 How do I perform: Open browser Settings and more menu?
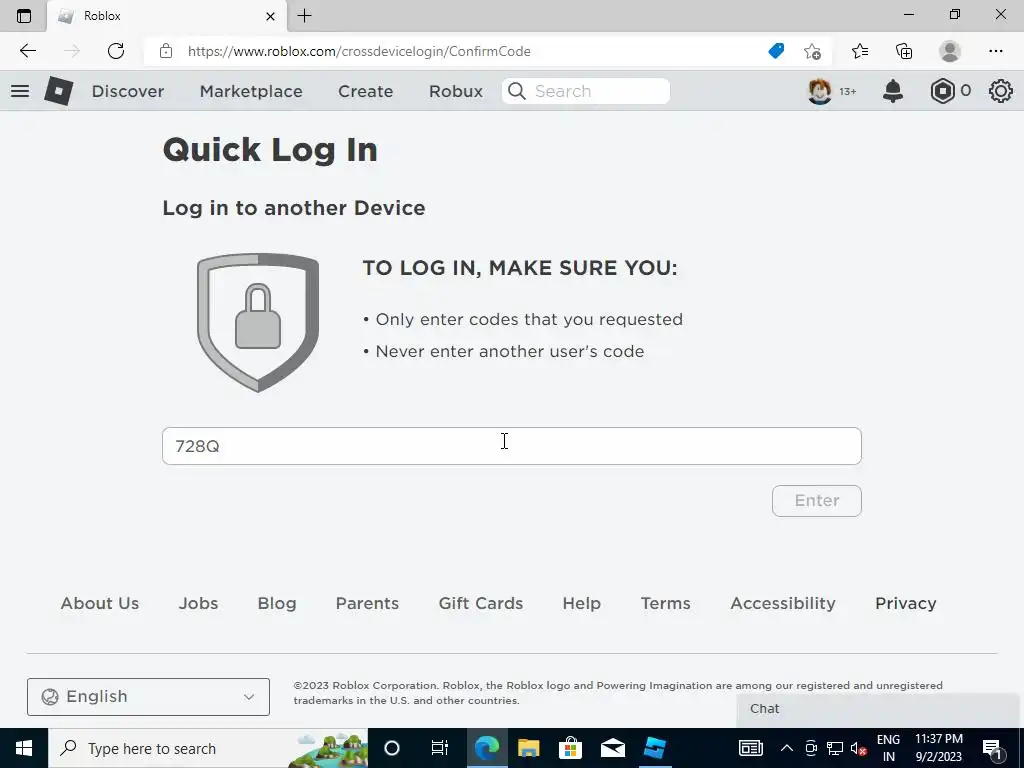coord(995,51)
